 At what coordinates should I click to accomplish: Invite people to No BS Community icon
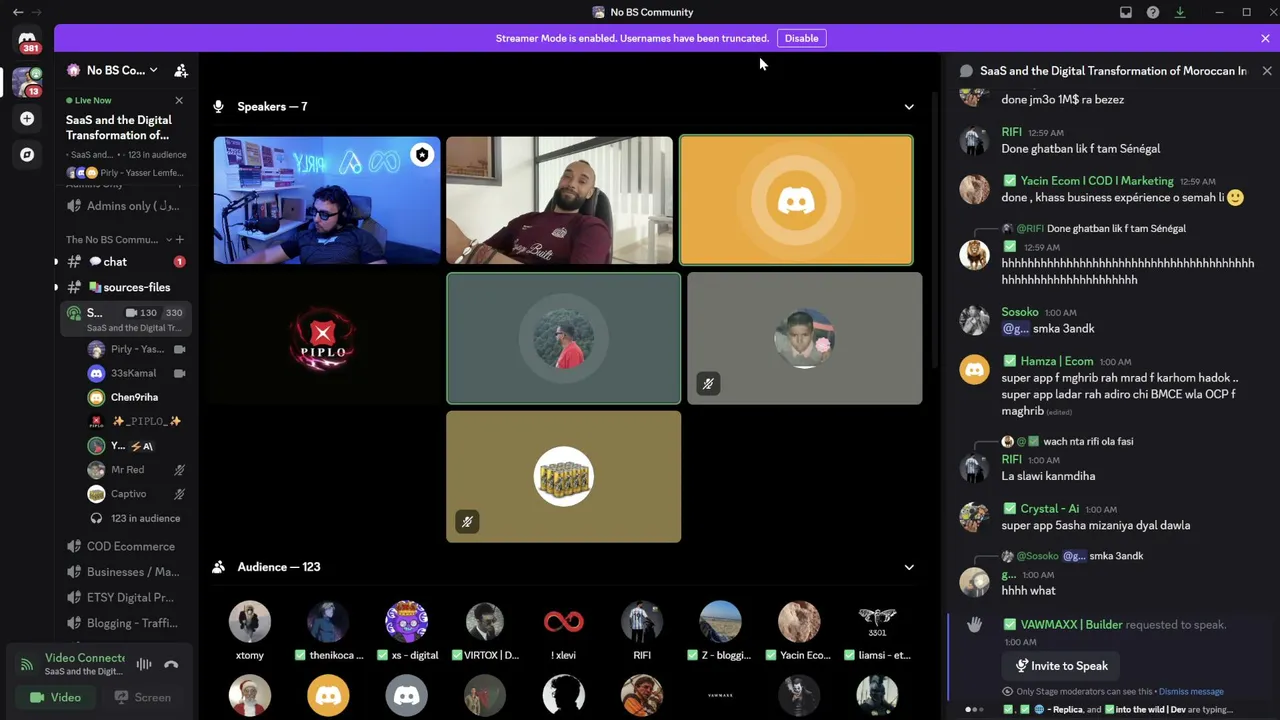coord(181,70)
